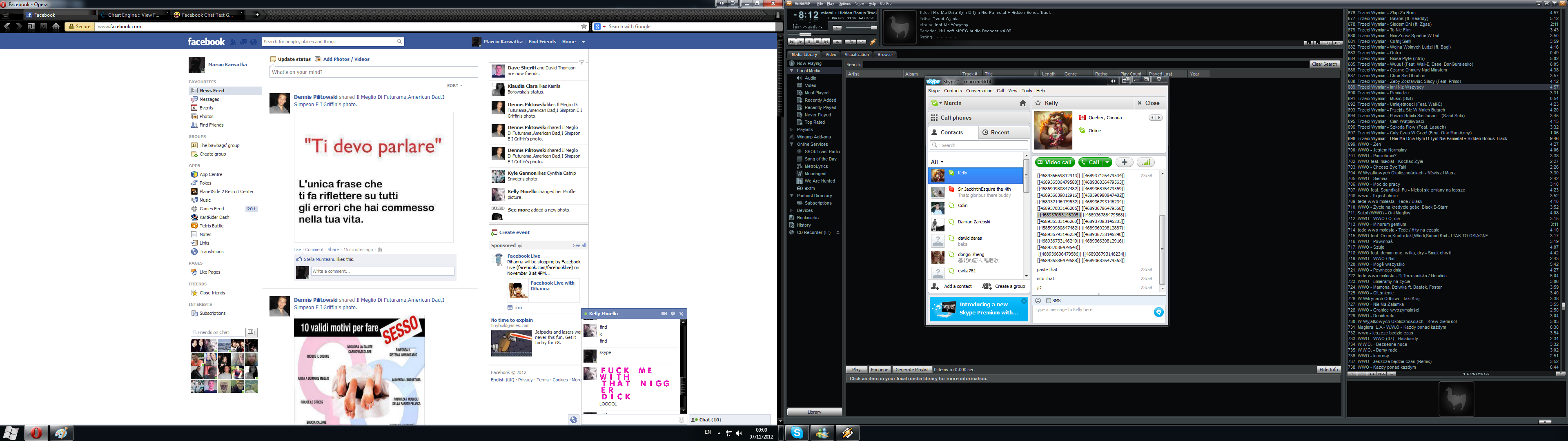
Task: Click the Skype blue send message icon
Action: 1159,312
